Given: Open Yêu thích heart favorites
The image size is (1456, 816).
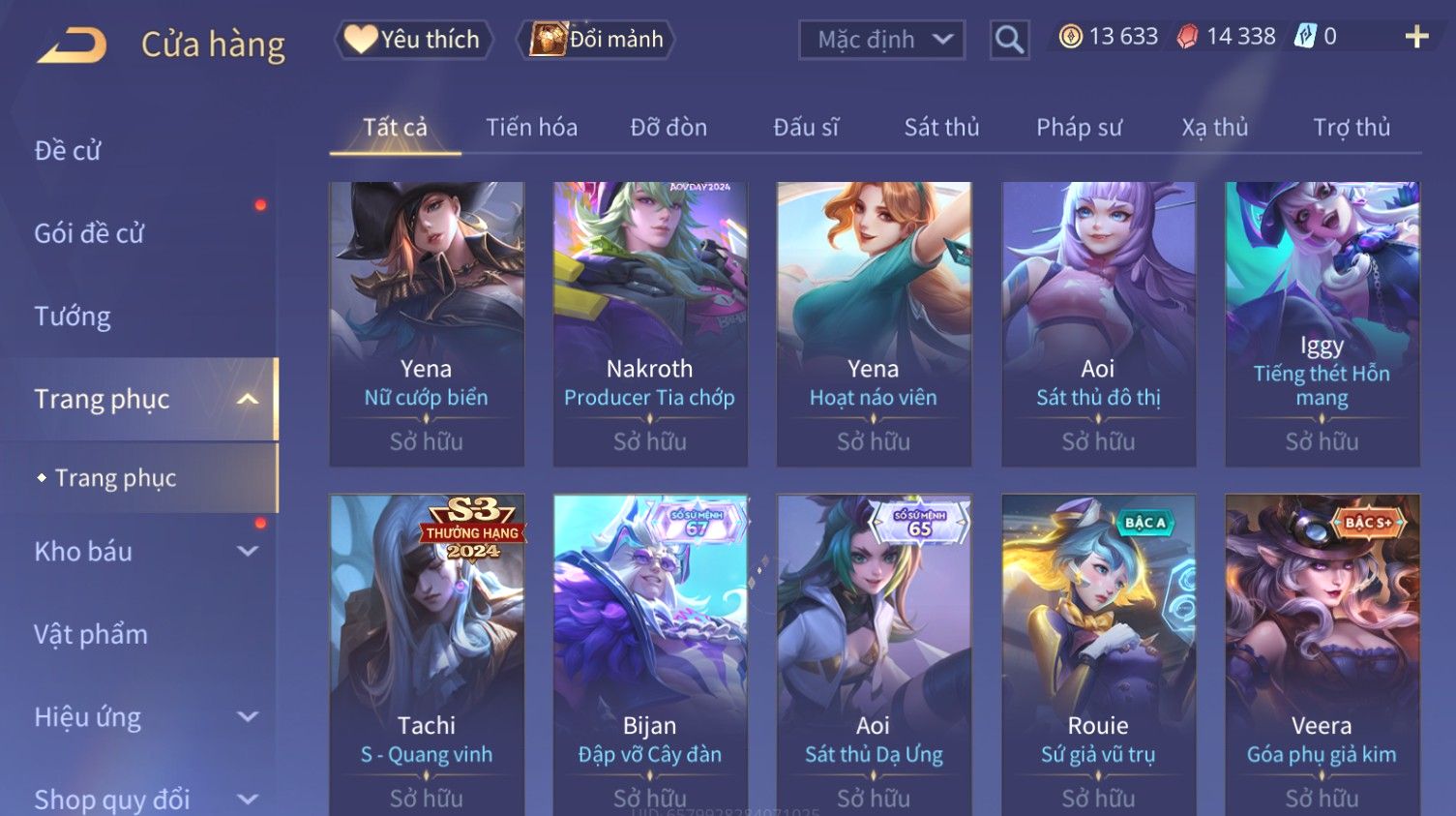Looking at the screenshot, I should (413, 40).
